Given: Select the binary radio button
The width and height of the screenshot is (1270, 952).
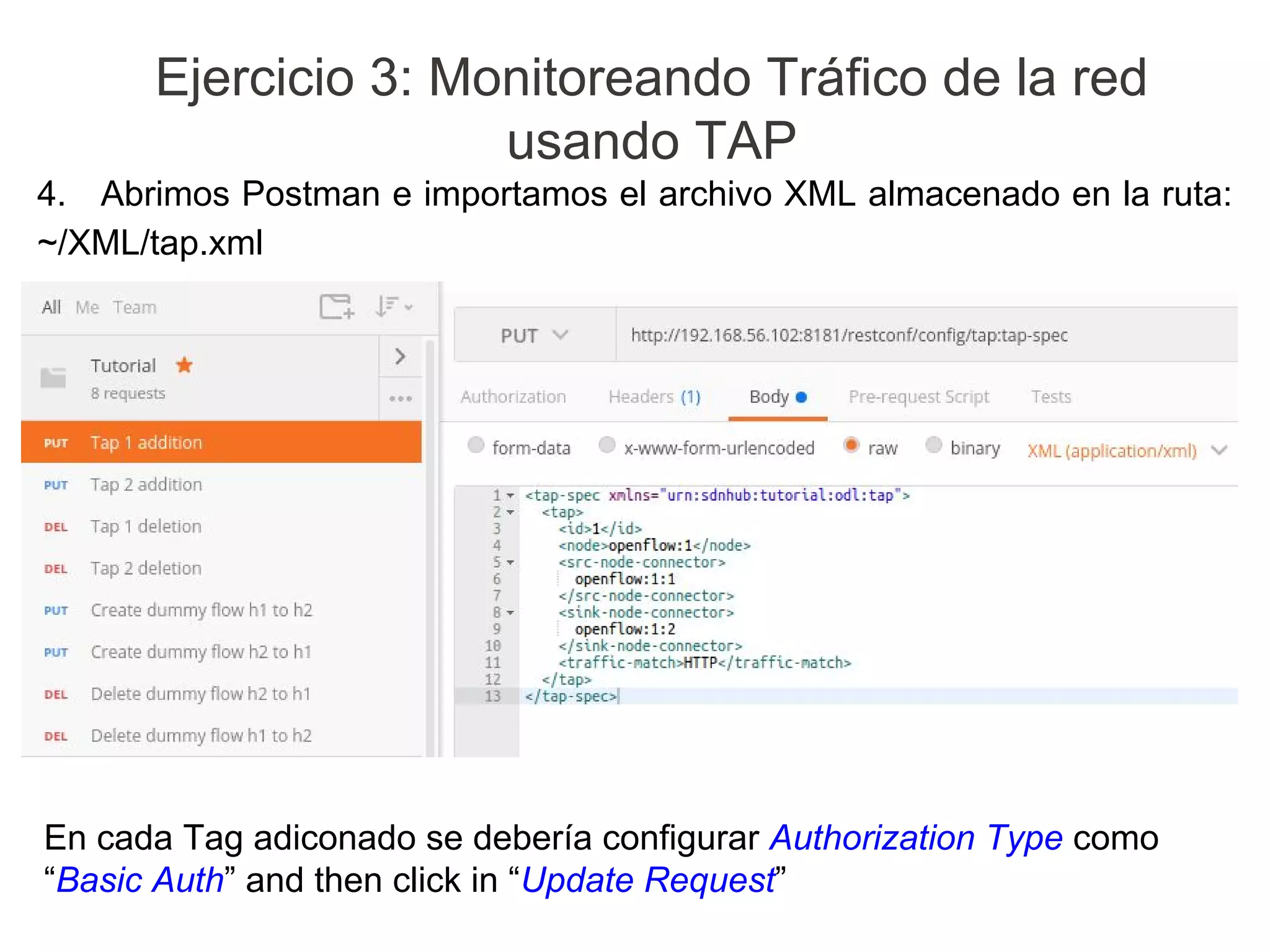Looking at the screenshot, I should 933,445.
